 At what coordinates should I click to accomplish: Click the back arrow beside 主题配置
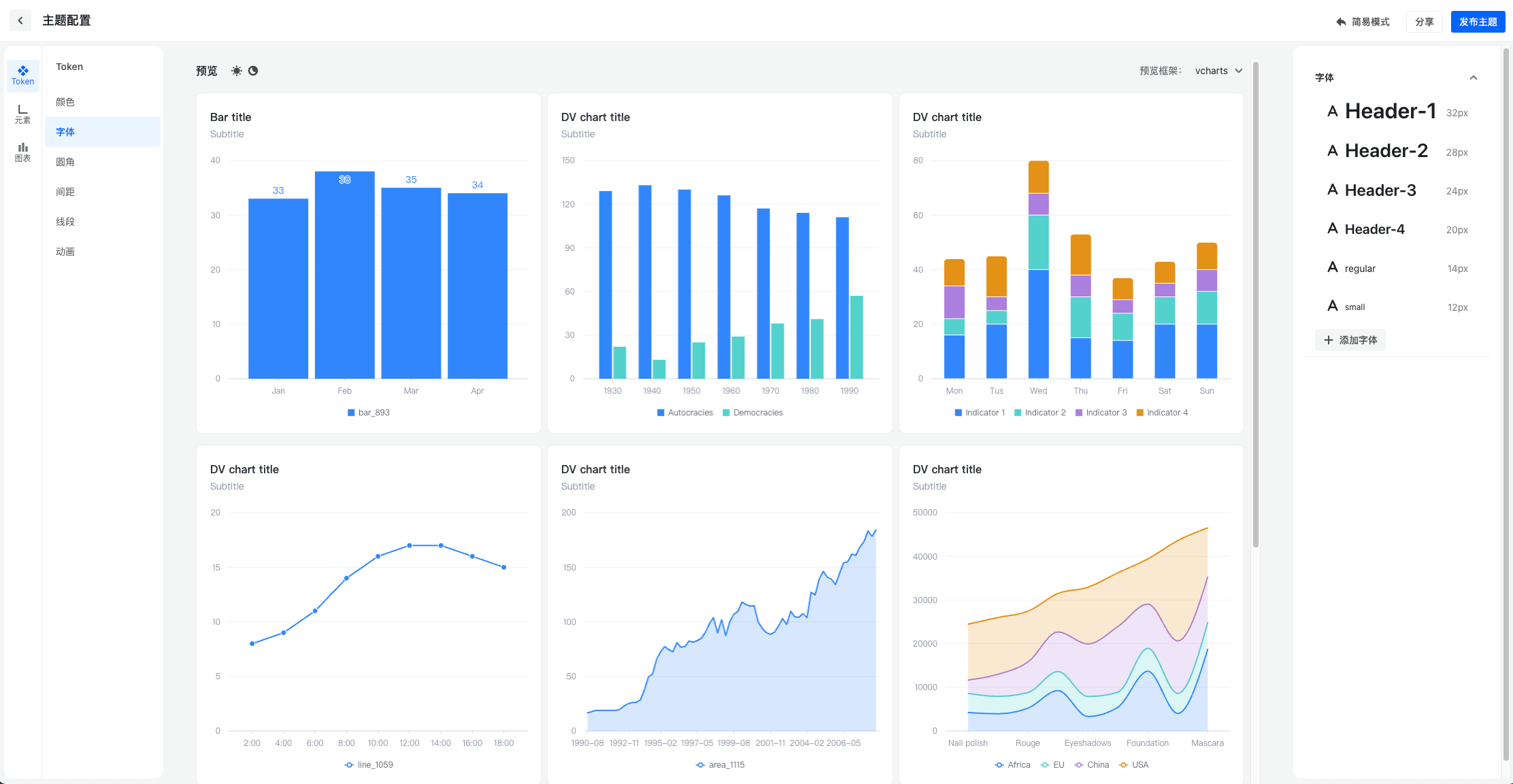20,20
